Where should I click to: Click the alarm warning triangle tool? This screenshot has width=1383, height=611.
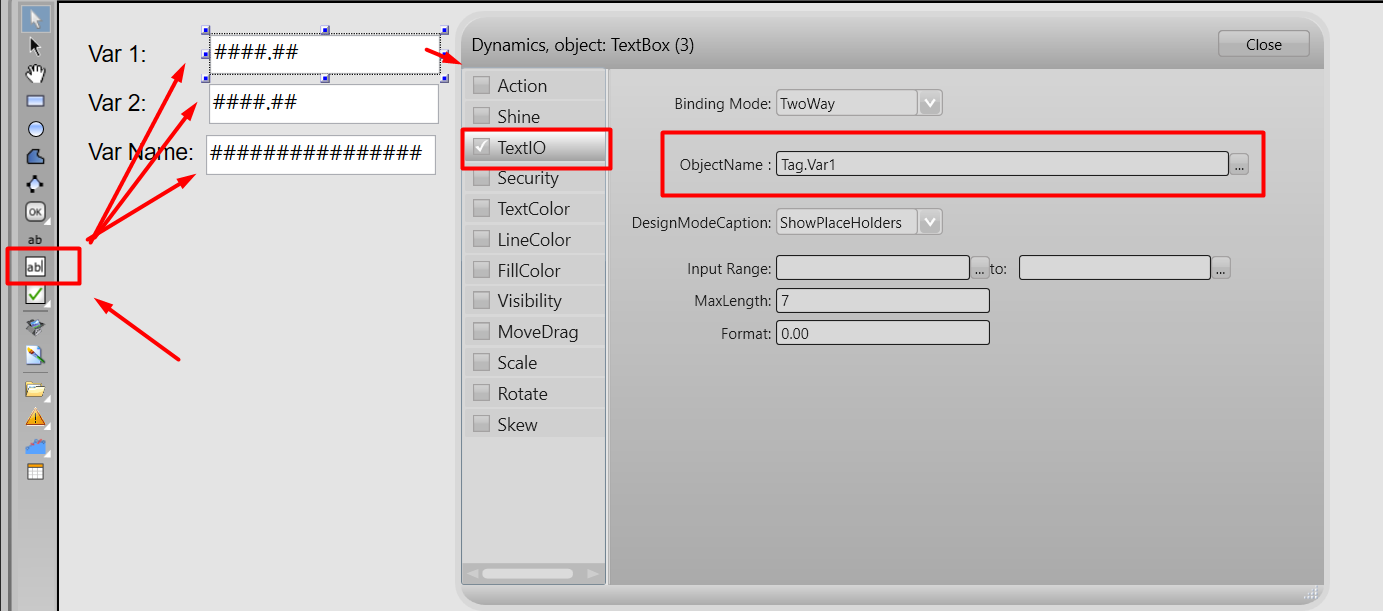36,417
